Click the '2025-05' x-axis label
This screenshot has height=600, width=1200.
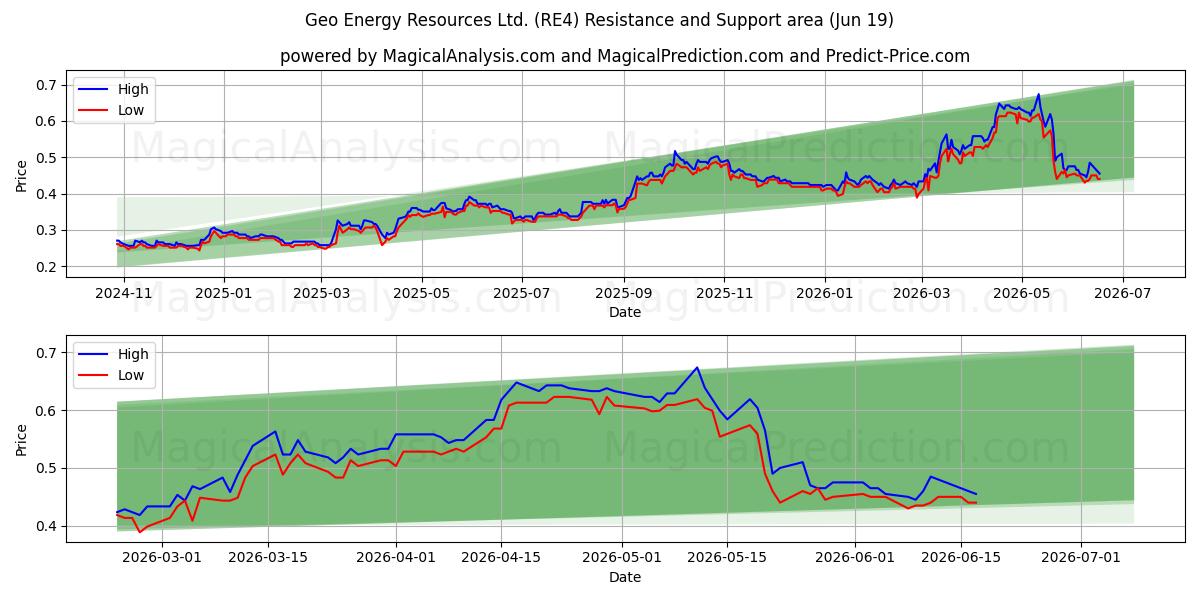[x=421, y=295]
